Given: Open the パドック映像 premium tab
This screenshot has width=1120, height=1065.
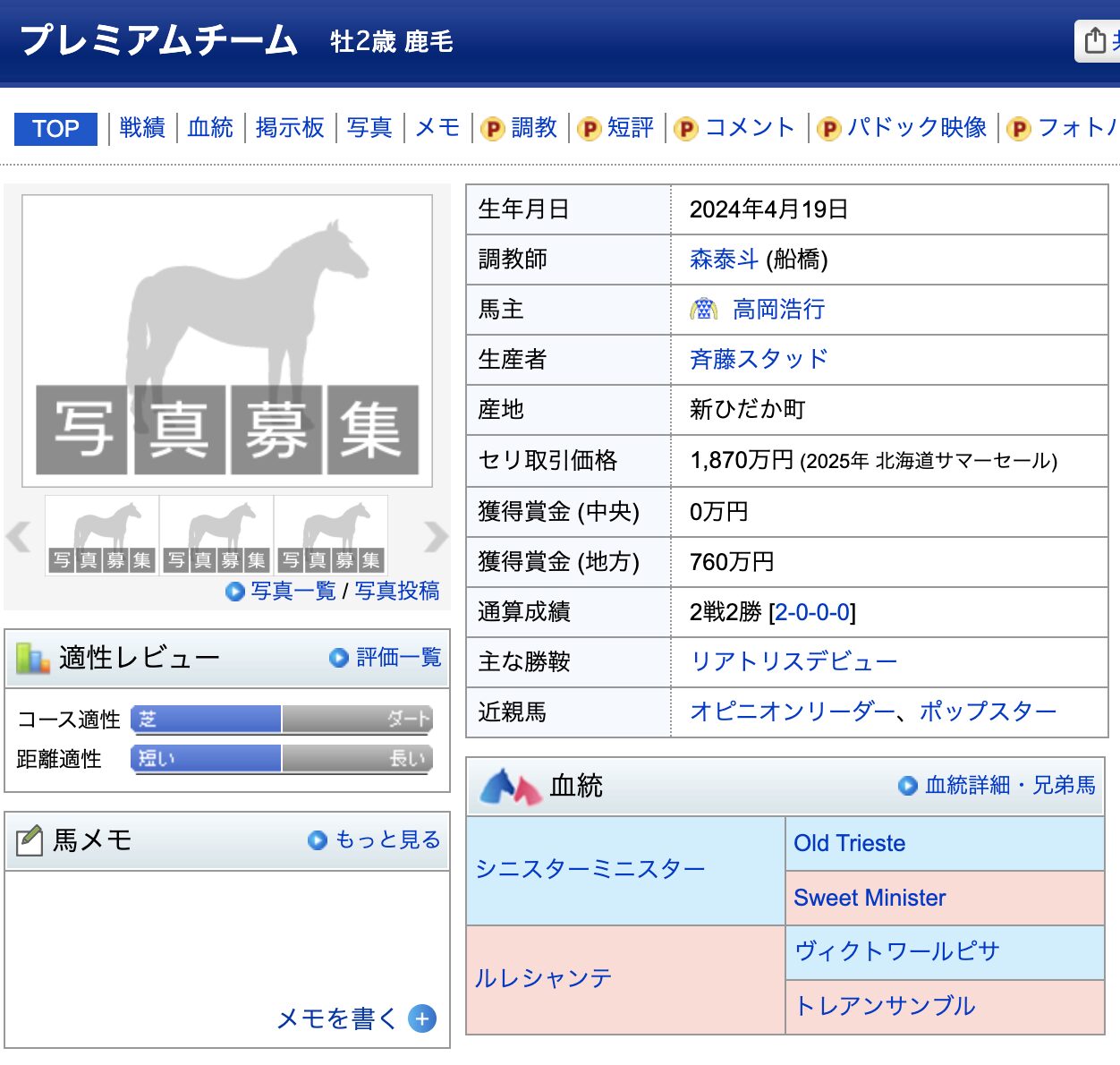Looking at the screenshot, I should 917,128.
